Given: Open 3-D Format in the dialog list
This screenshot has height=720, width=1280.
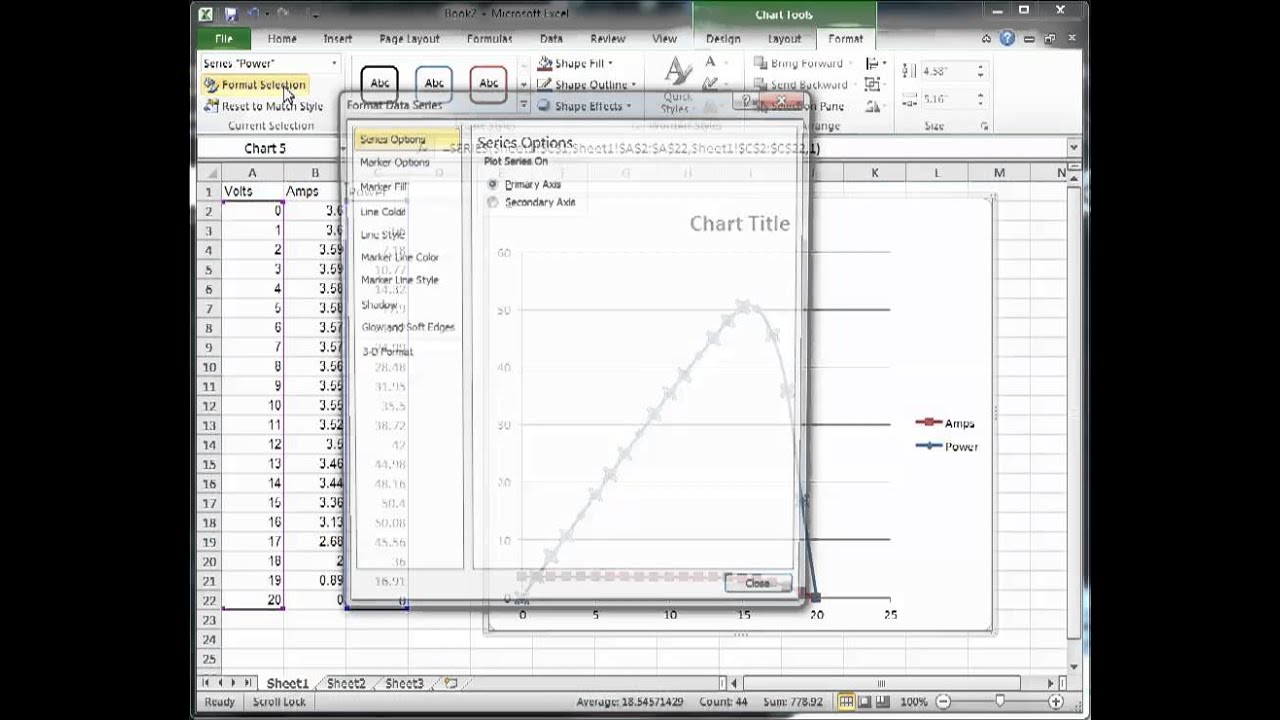Looking at the screenshot, I should tap(387, 351).
